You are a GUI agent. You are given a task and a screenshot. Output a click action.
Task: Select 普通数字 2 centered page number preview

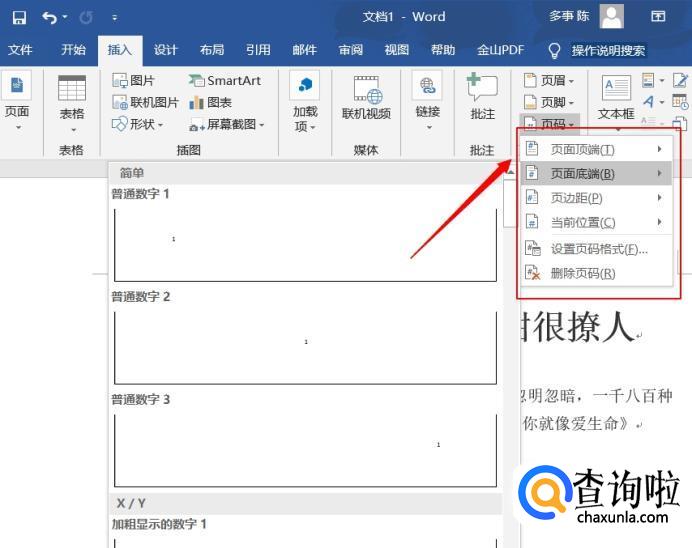(305, 348)
